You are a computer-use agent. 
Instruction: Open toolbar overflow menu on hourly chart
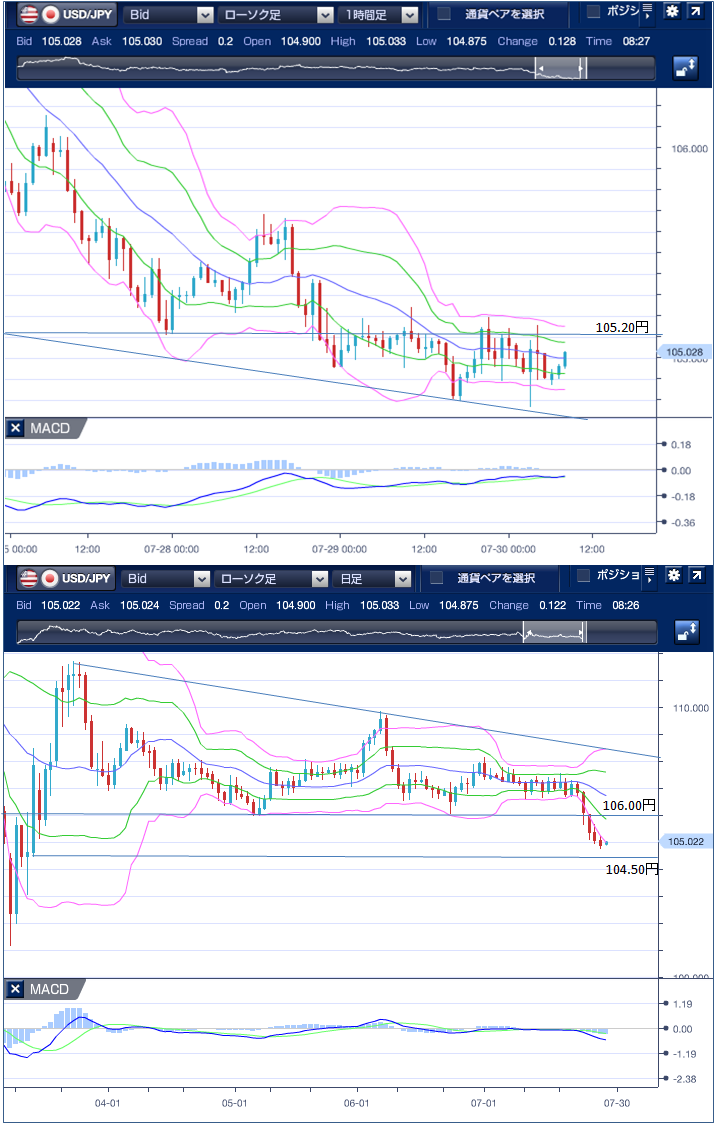tap(647, 13)
